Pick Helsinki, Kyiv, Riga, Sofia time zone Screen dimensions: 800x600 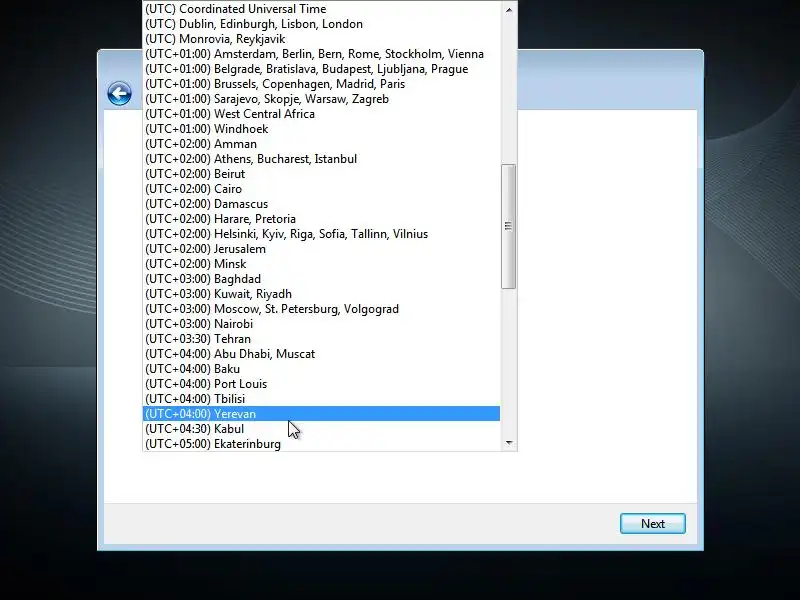coord(321,234)
